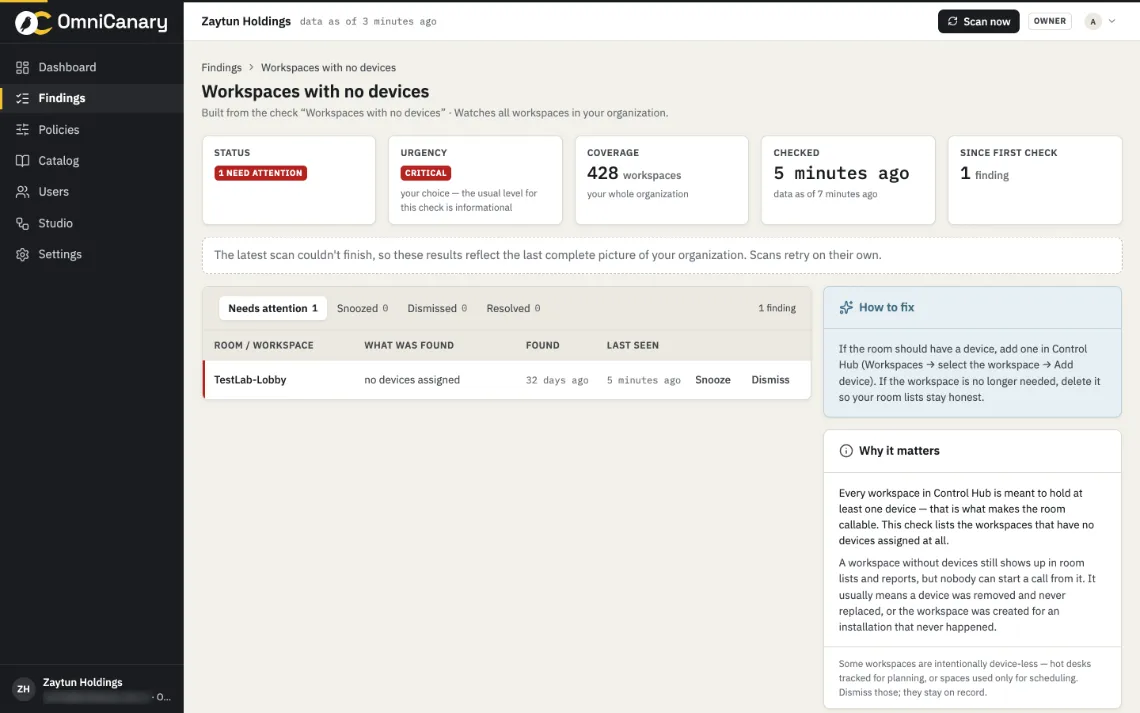Click the 1 NEED ATTENTION status badge
Viewport: 1140px width, 713px height.
point(260,173)
